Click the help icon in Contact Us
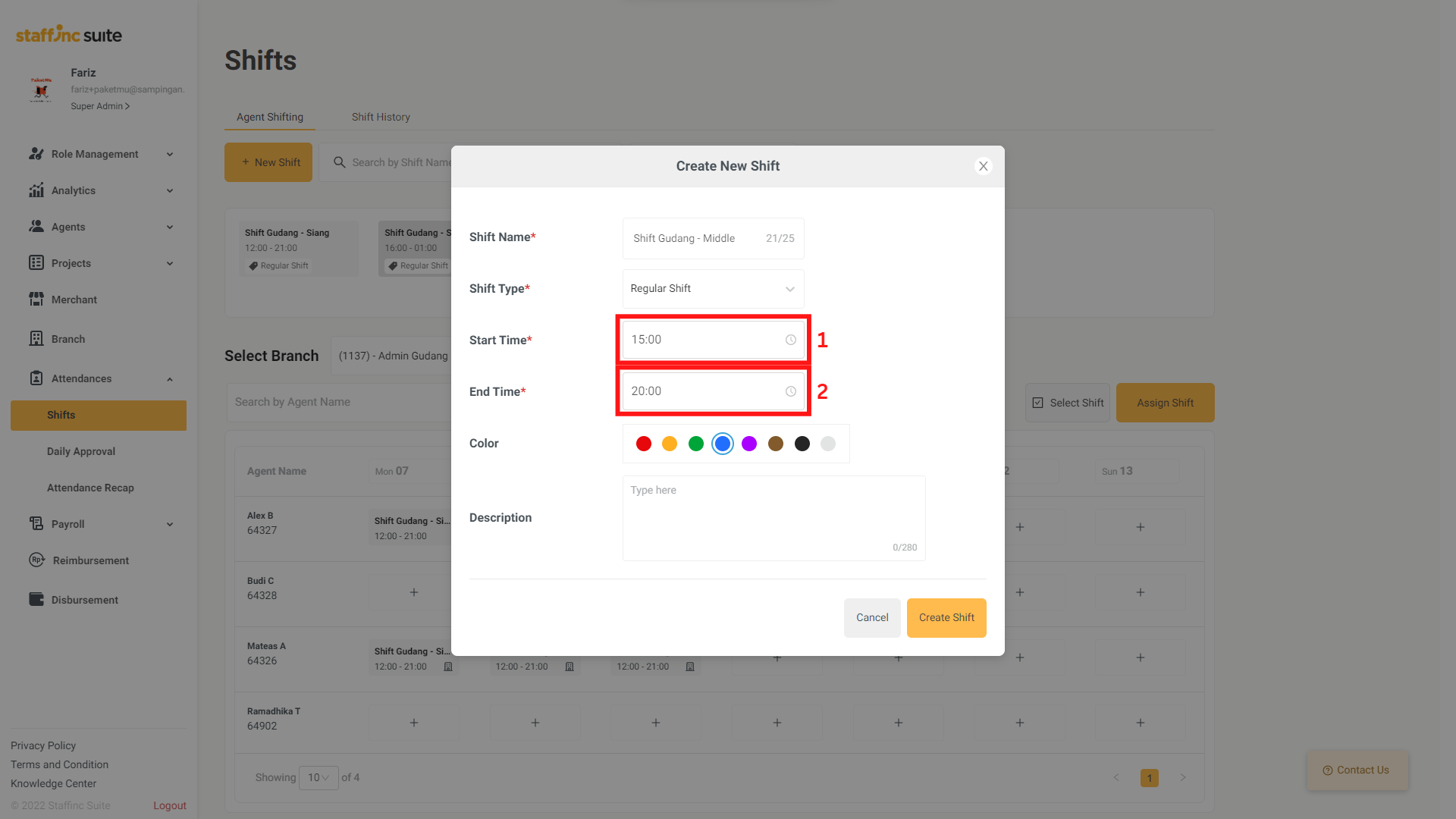This screenshot has width=1456, height=819. coord(1328,770)
